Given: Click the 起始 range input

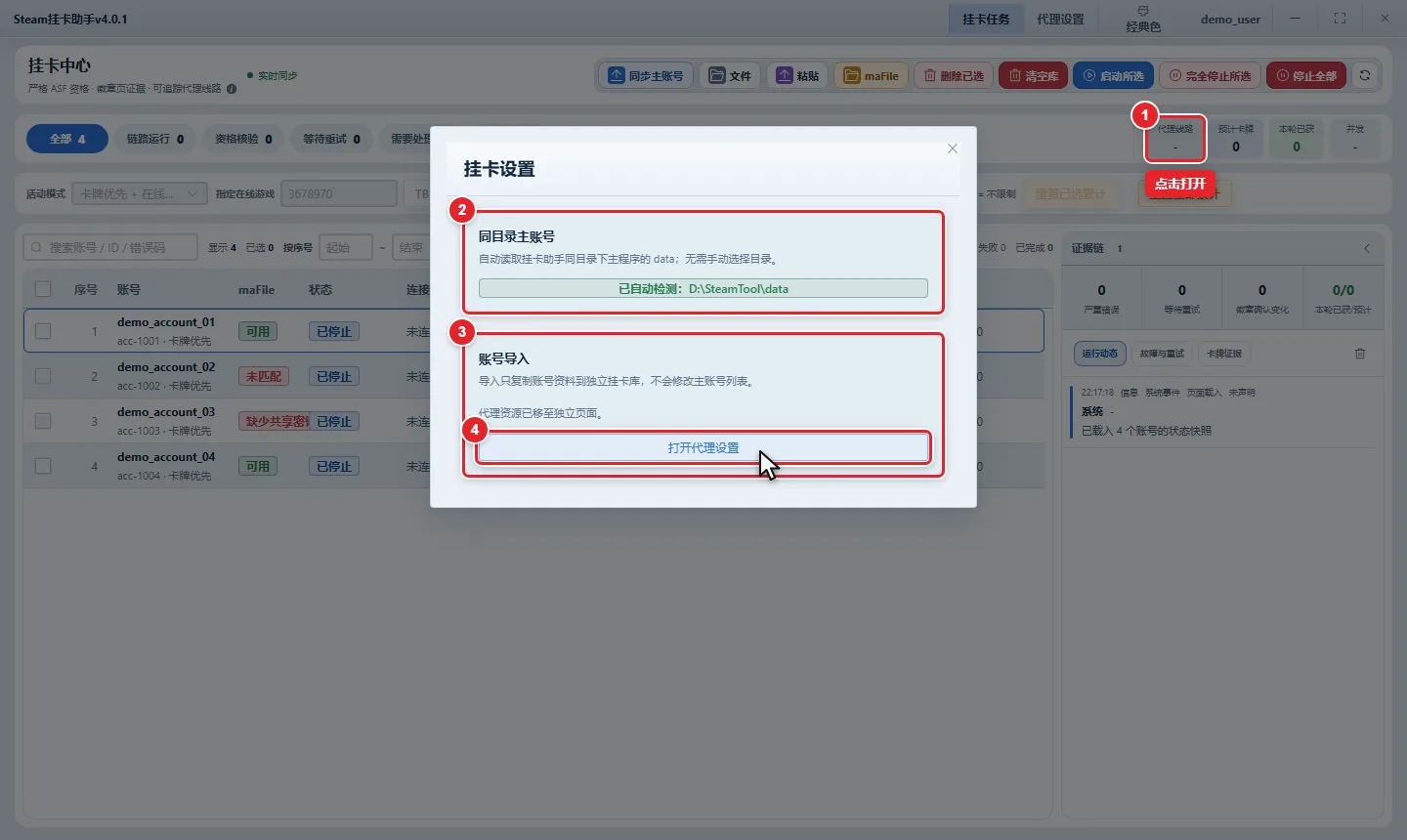Looking at the screenshot, I should [345, 247].
